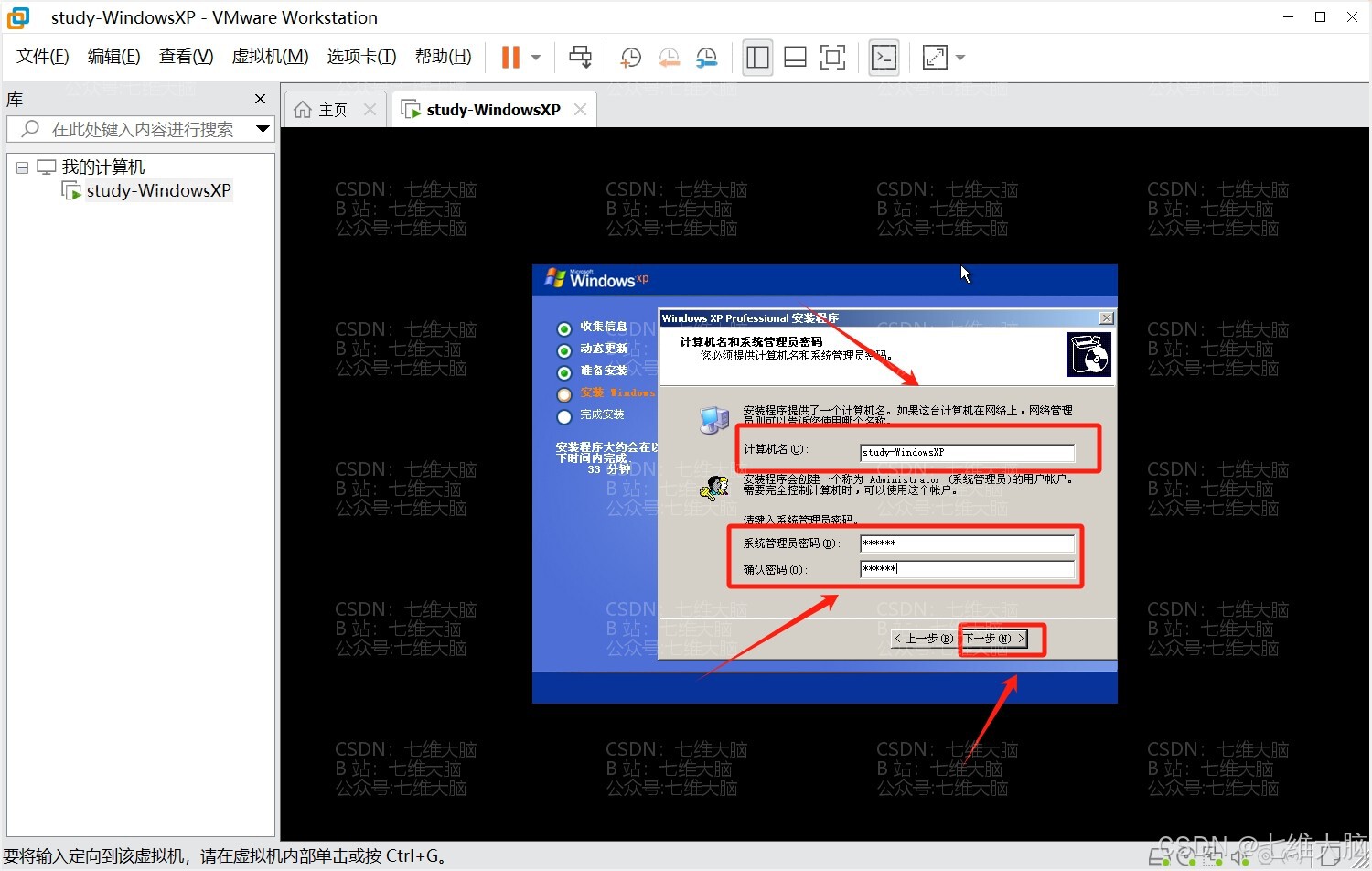The image size is (1372, 871).
Task: Click the sound card status icon
Action: (x=1239, y=855)
